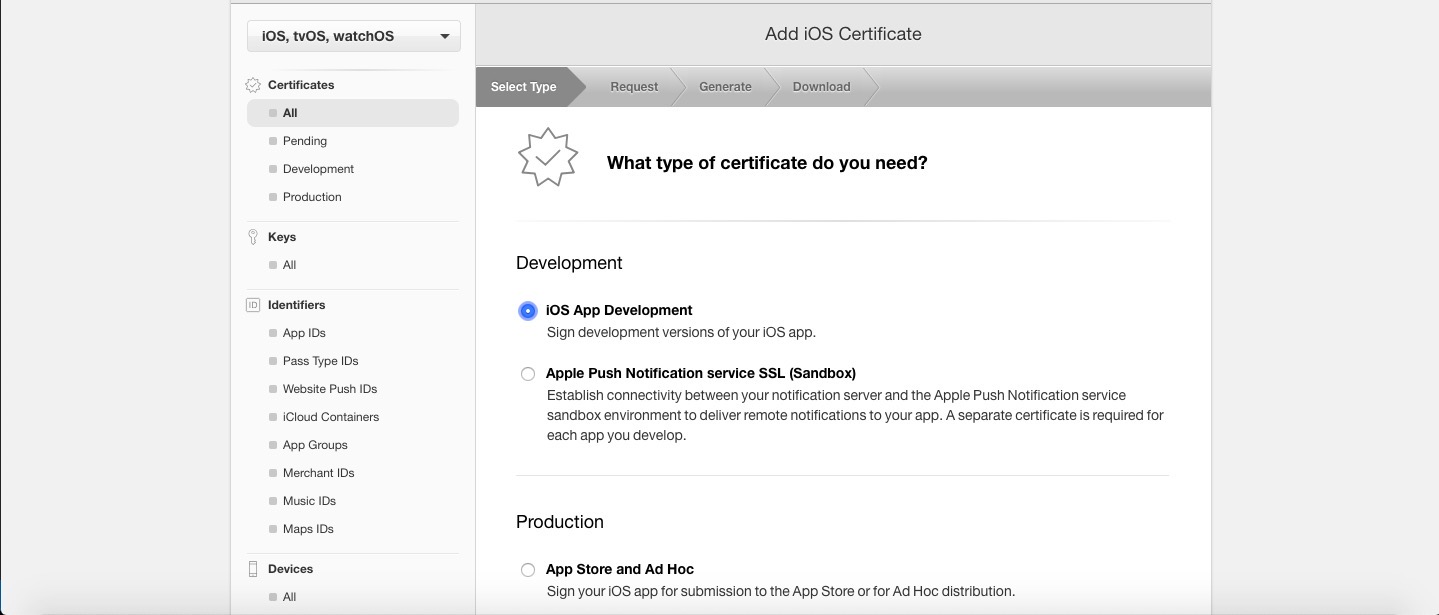Image resolution: width=1439 pixels, height=615 pixels.
Task: Open App Groups
Action: click(315, 445)
